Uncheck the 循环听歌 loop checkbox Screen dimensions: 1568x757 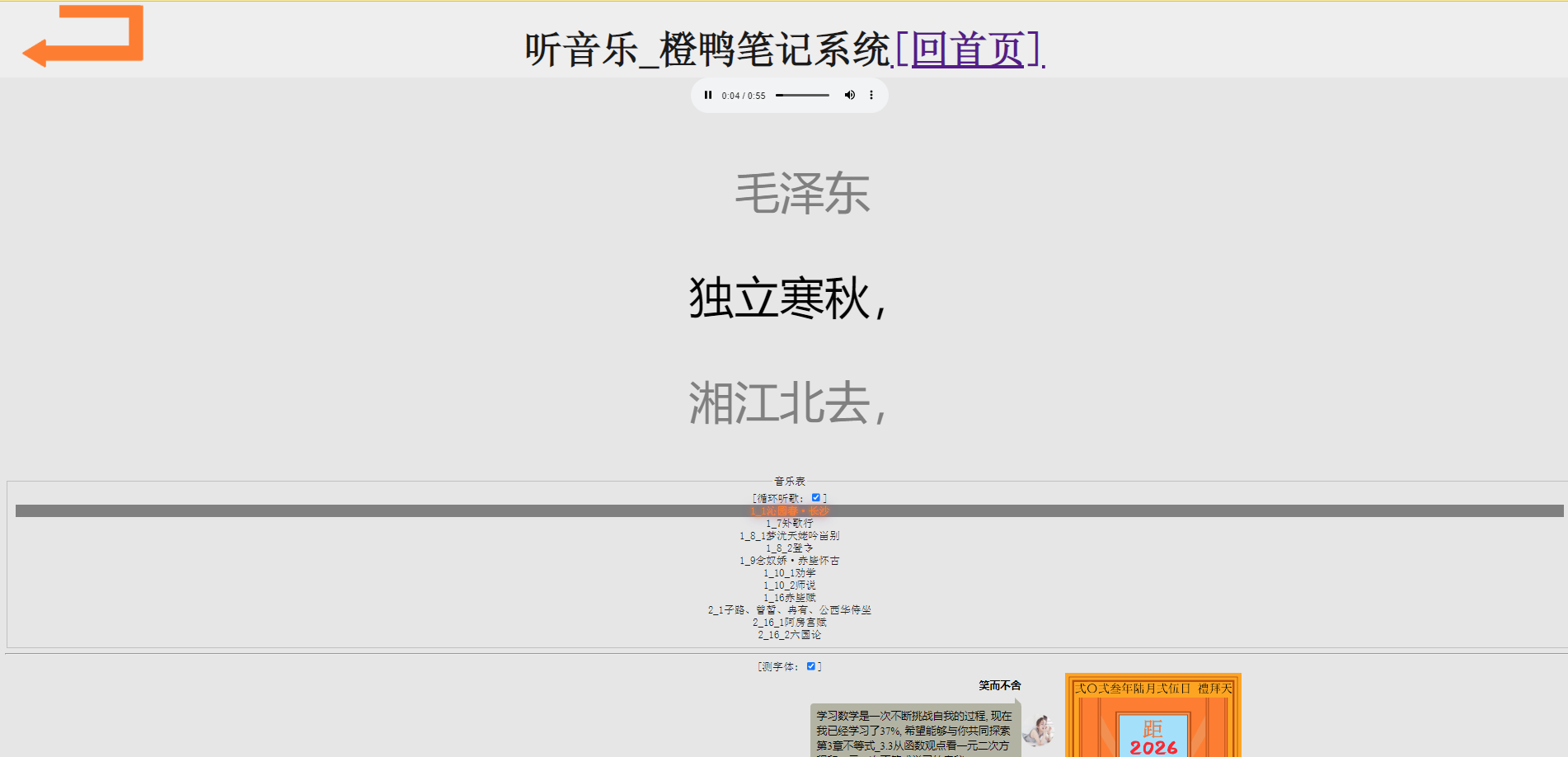point(816,497)
